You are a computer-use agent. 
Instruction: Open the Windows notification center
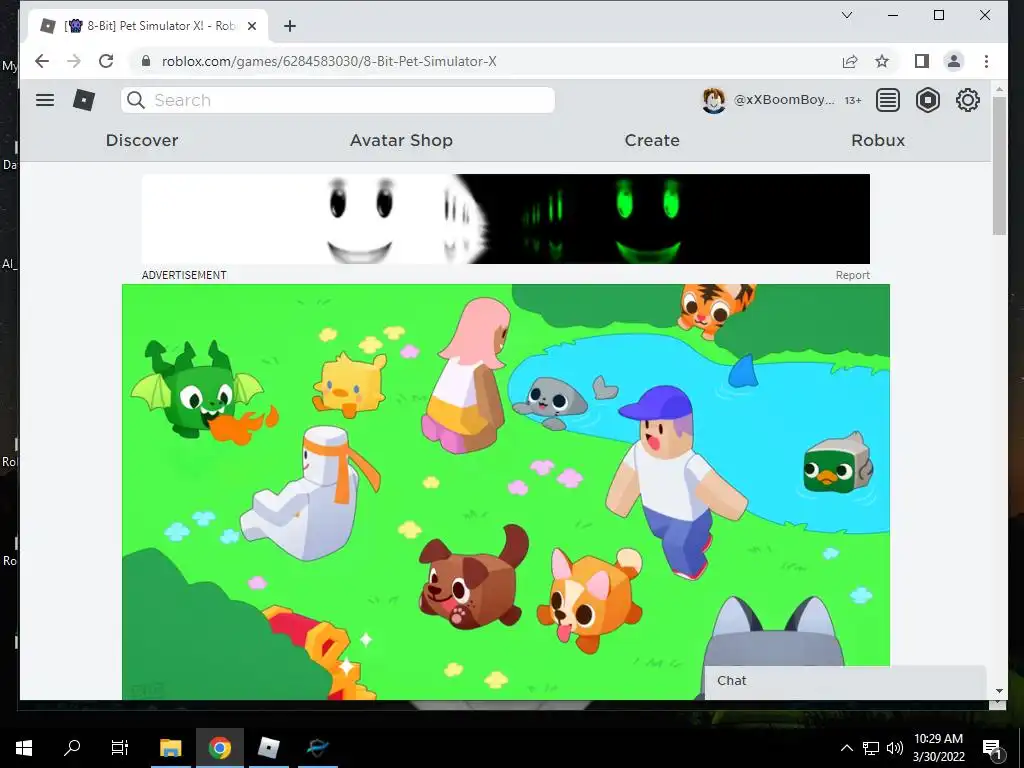tap(992, 748)
